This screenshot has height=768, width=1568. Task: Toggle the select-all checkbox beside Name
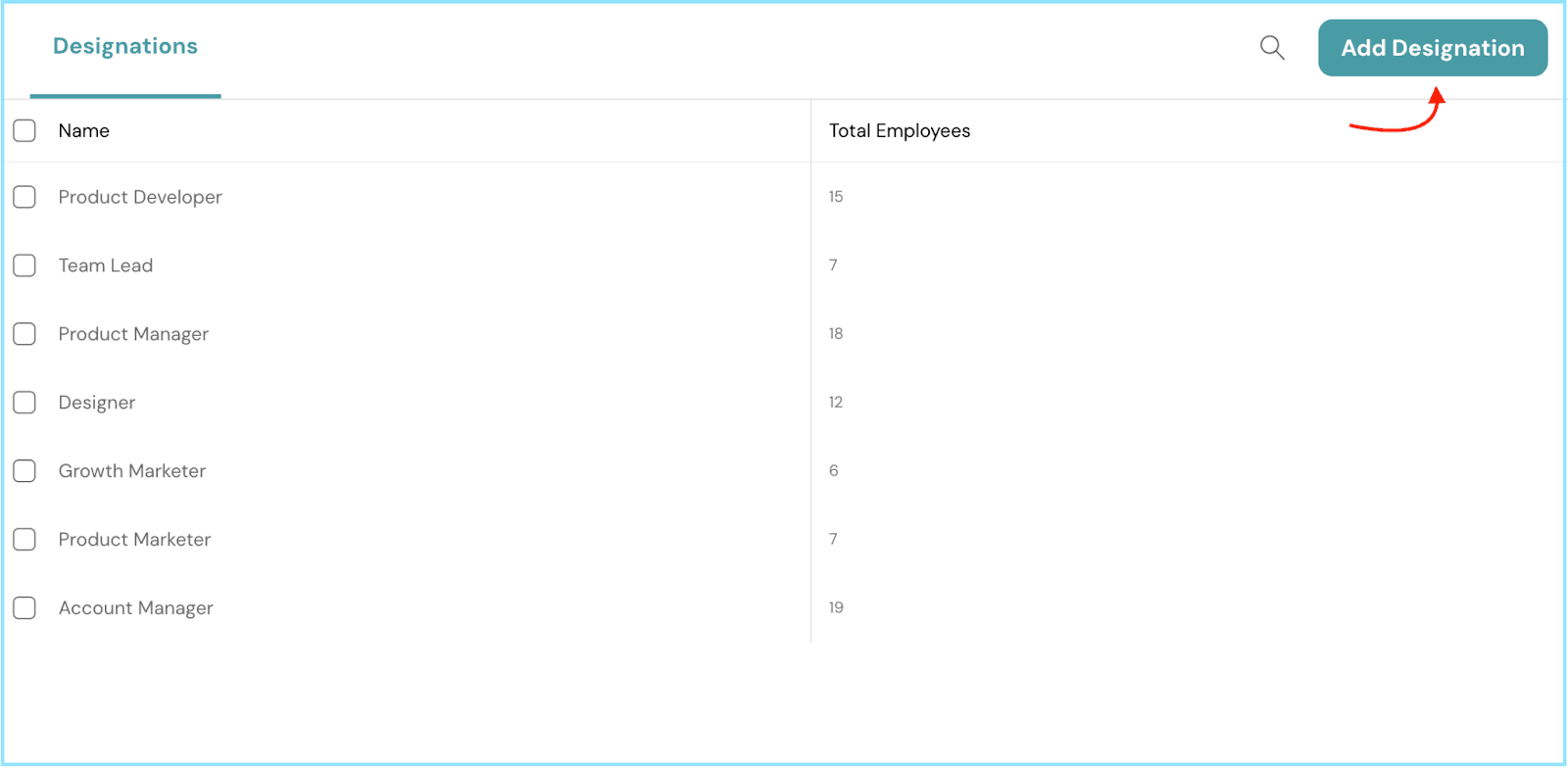[24, 130]
